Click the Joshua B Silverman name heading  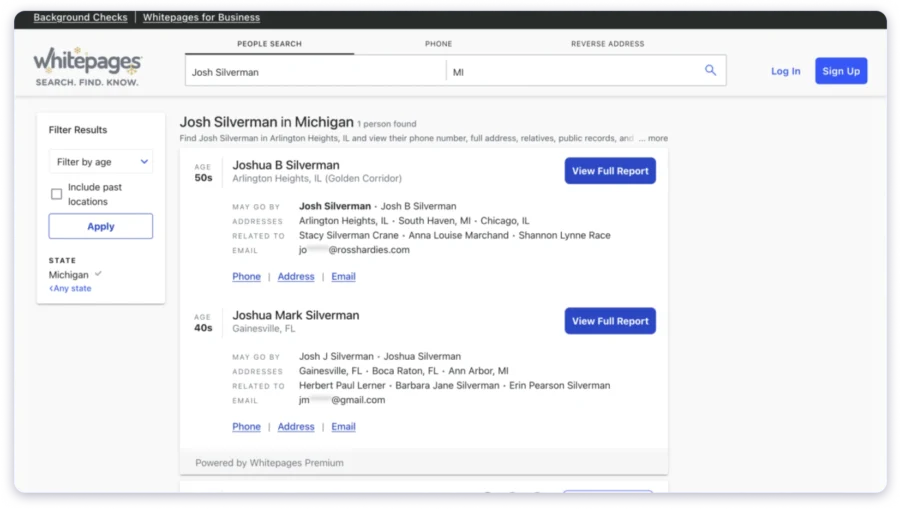click(286, 165)
